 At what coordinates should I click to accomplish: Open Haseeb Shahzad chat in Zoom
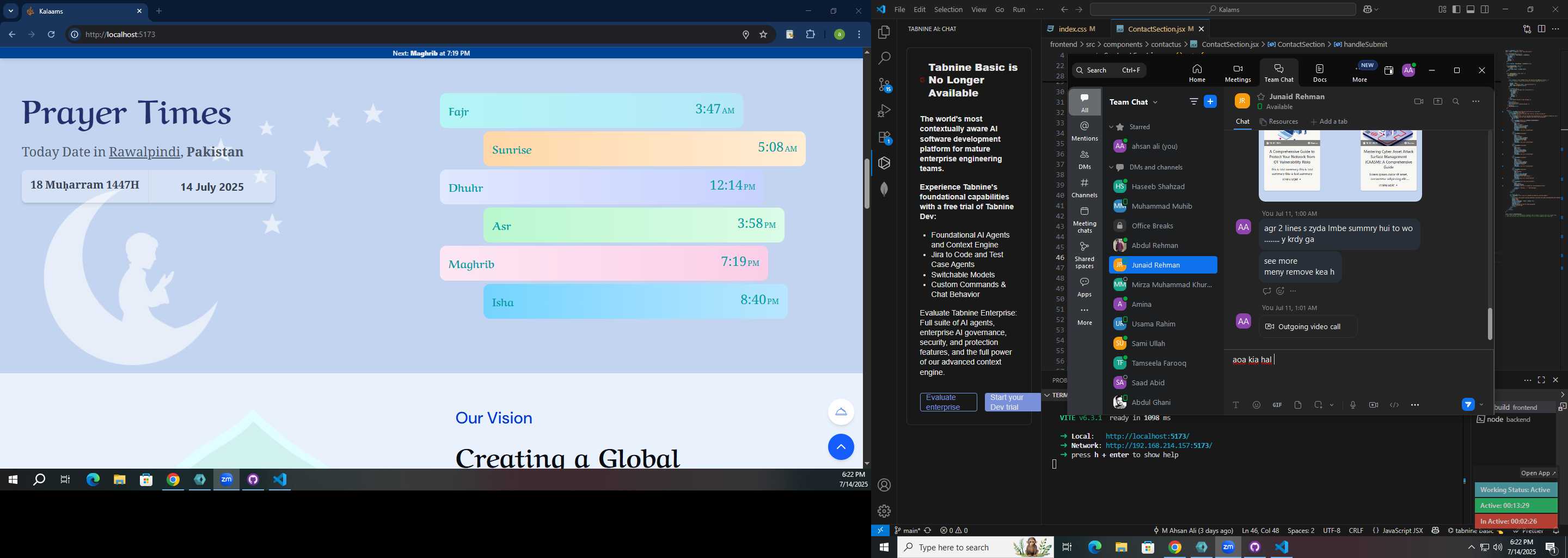pyautogui.click(x=1162, y=186)
